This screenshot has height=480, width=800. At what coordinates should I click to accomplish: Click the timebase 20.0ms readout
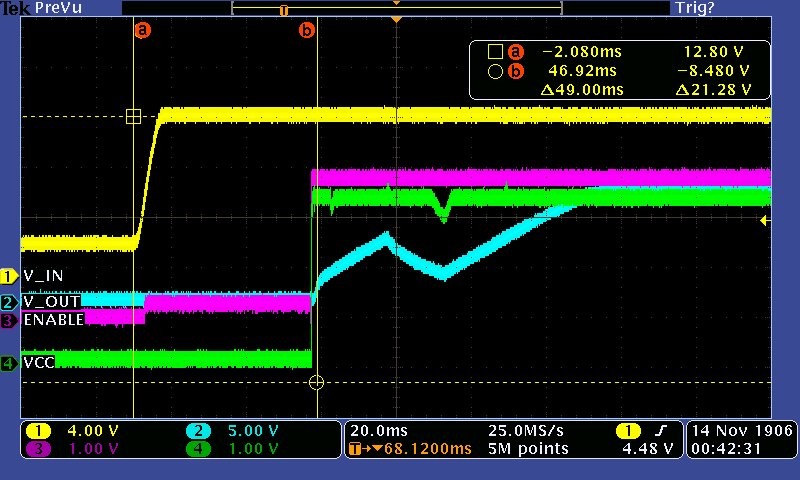click(379, 431)
